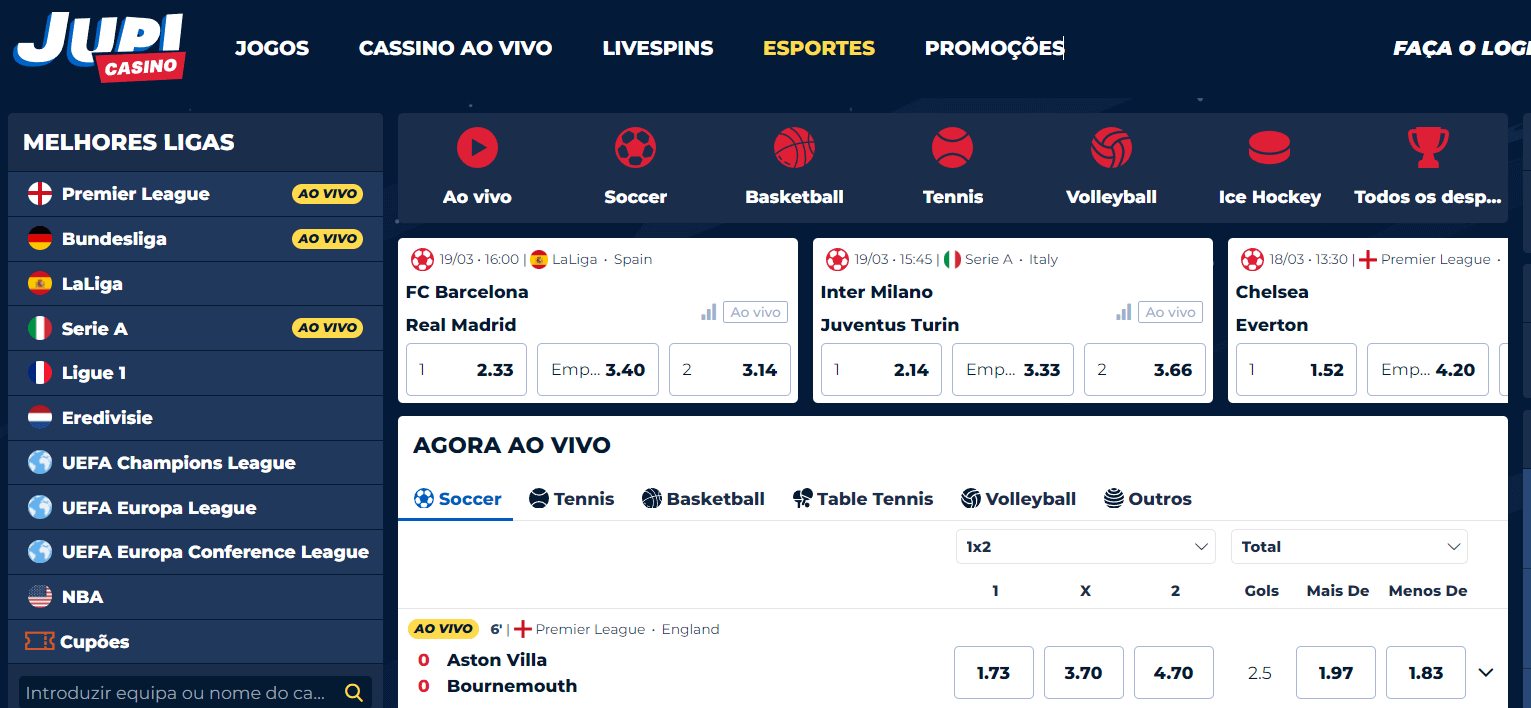Screen dimensions: 1531x708
Task: Switch to the Tennis tab in Agora Ao Vivo
Action: [x=571, y=498]
